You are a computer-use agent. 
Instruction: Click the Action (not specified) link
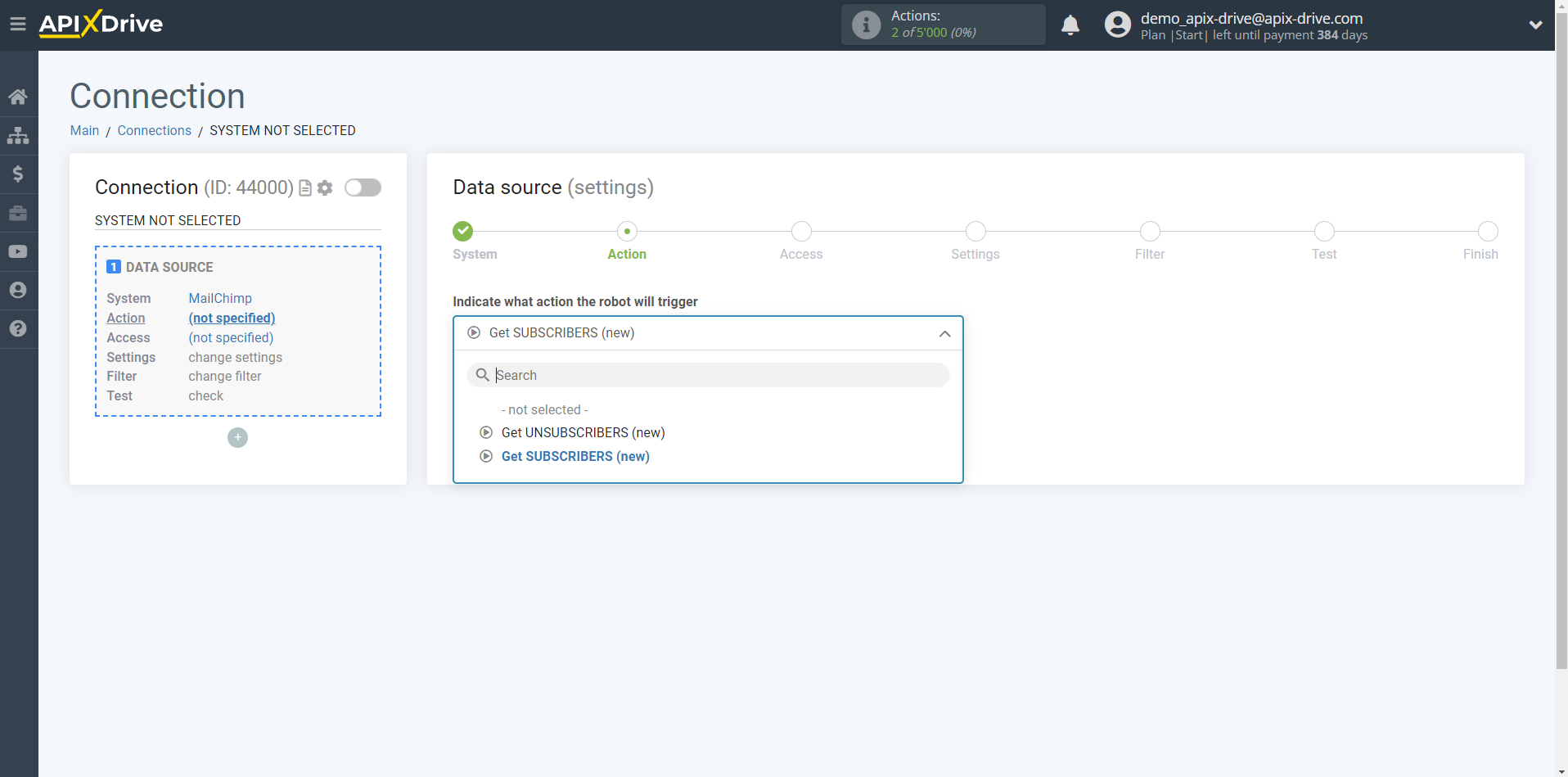[232, 318]
